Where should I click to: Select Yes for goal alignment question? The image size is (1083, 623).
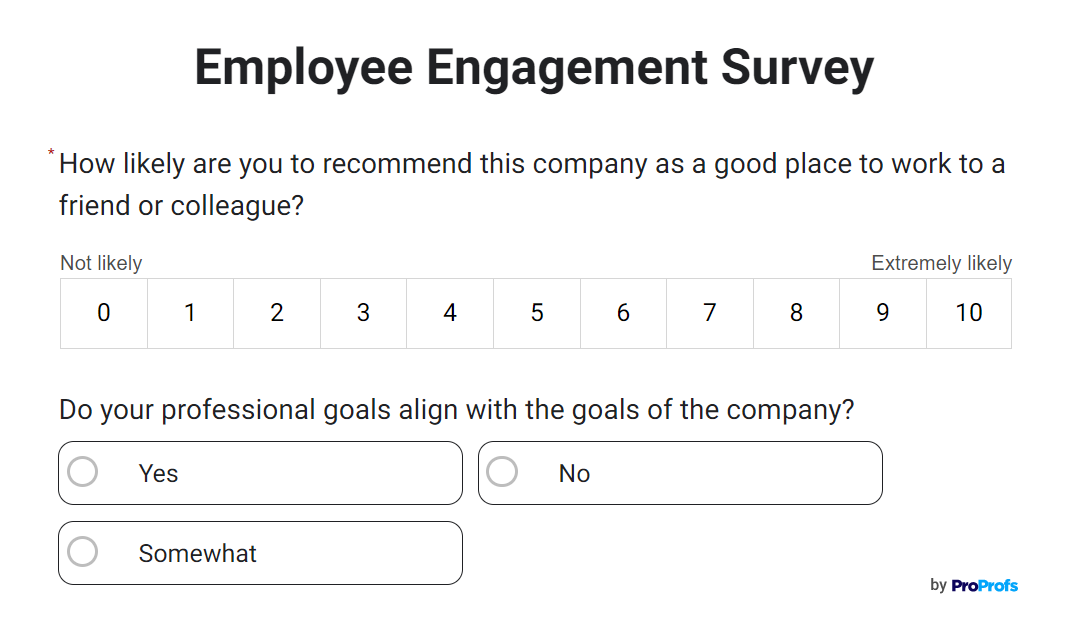[260, 472]
